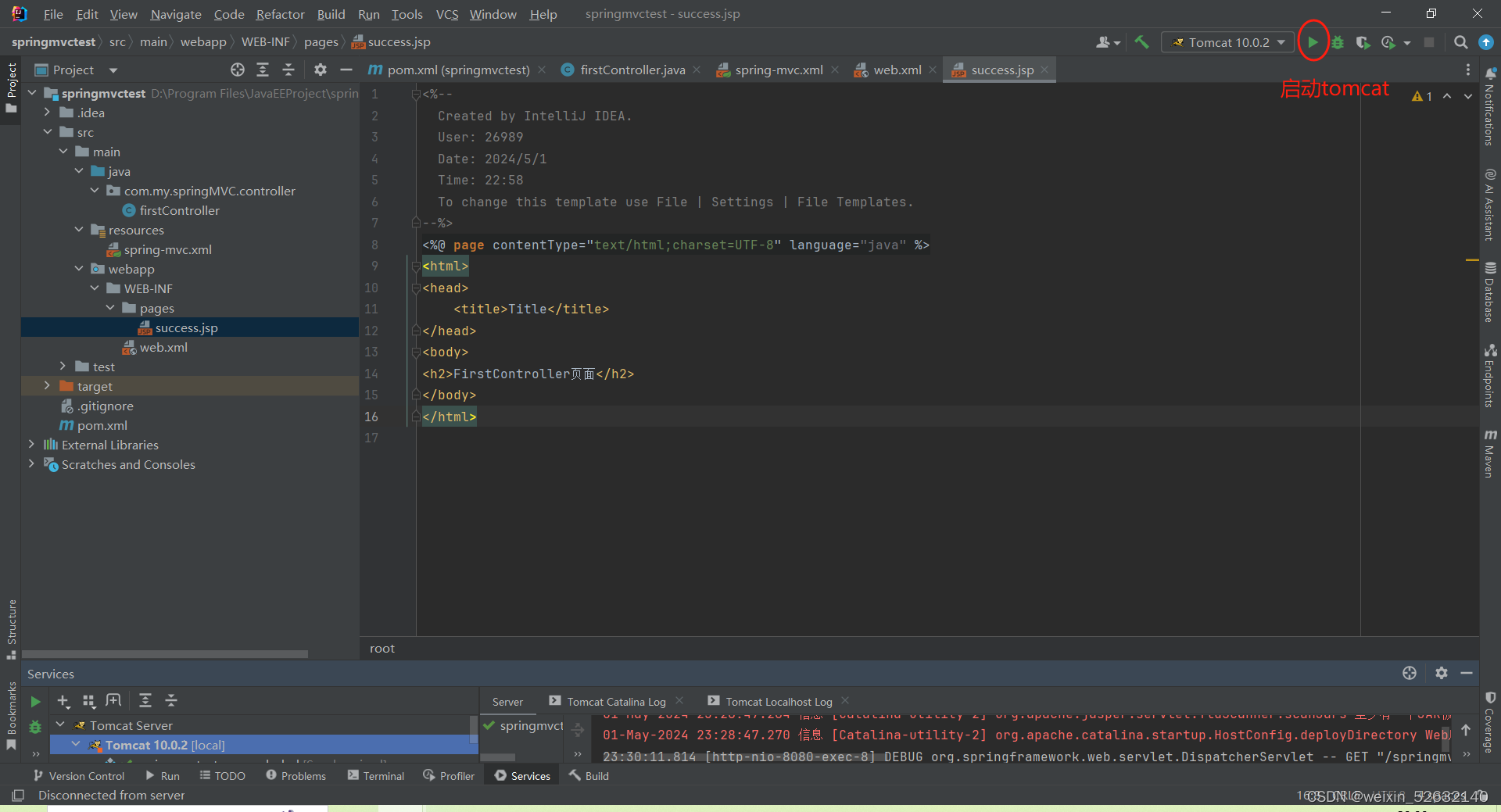Viewport: 1501px width, 812px height.
Task: Start debugging with the bug icon
Action: pyautogui.click(x=1338, y=42)
